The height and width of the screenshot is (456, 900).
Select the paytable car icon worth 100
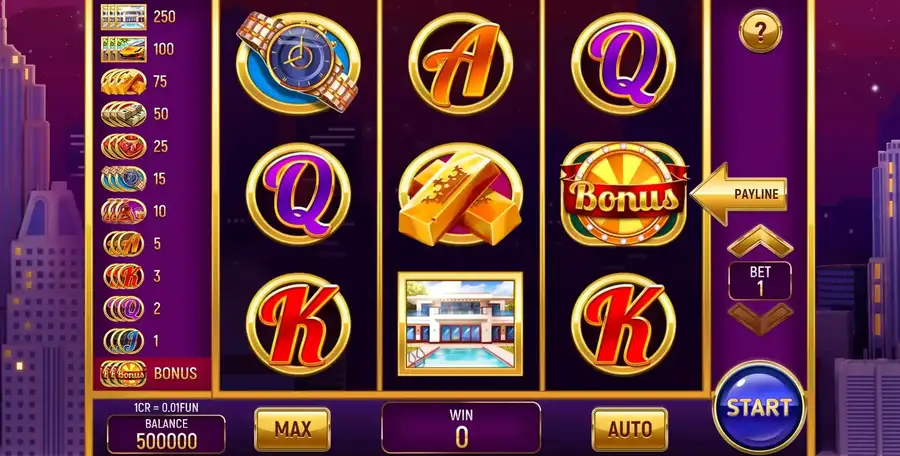click(124, 49)
